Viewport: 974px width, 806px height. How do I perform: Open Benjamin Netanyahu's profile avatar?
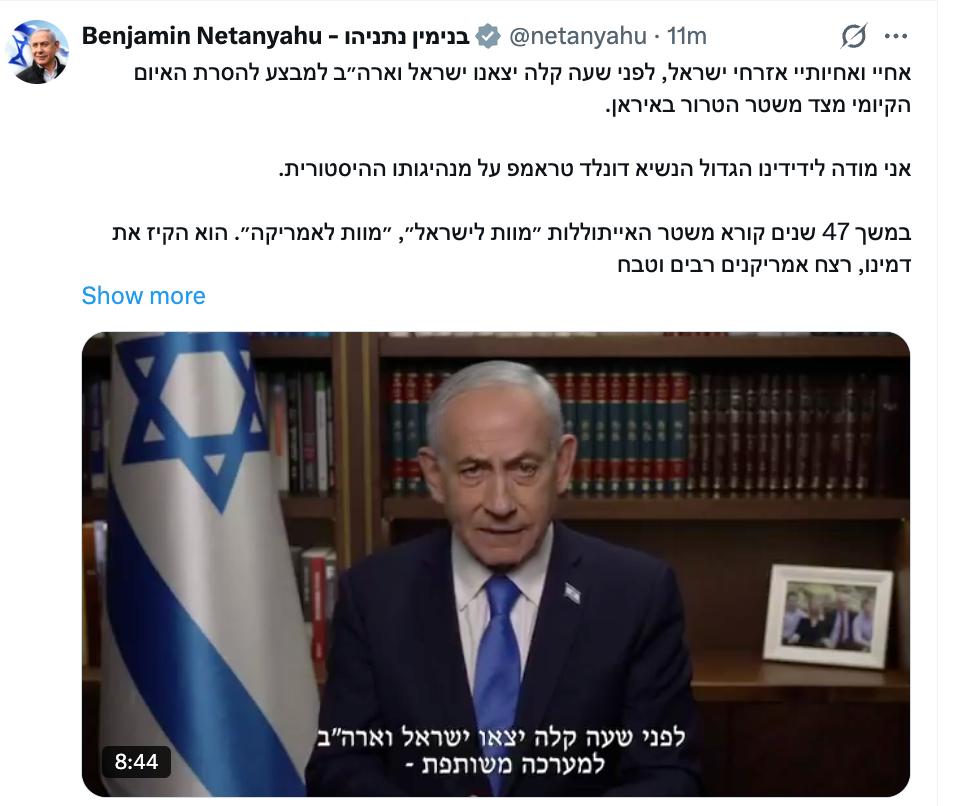pos(37,52)
